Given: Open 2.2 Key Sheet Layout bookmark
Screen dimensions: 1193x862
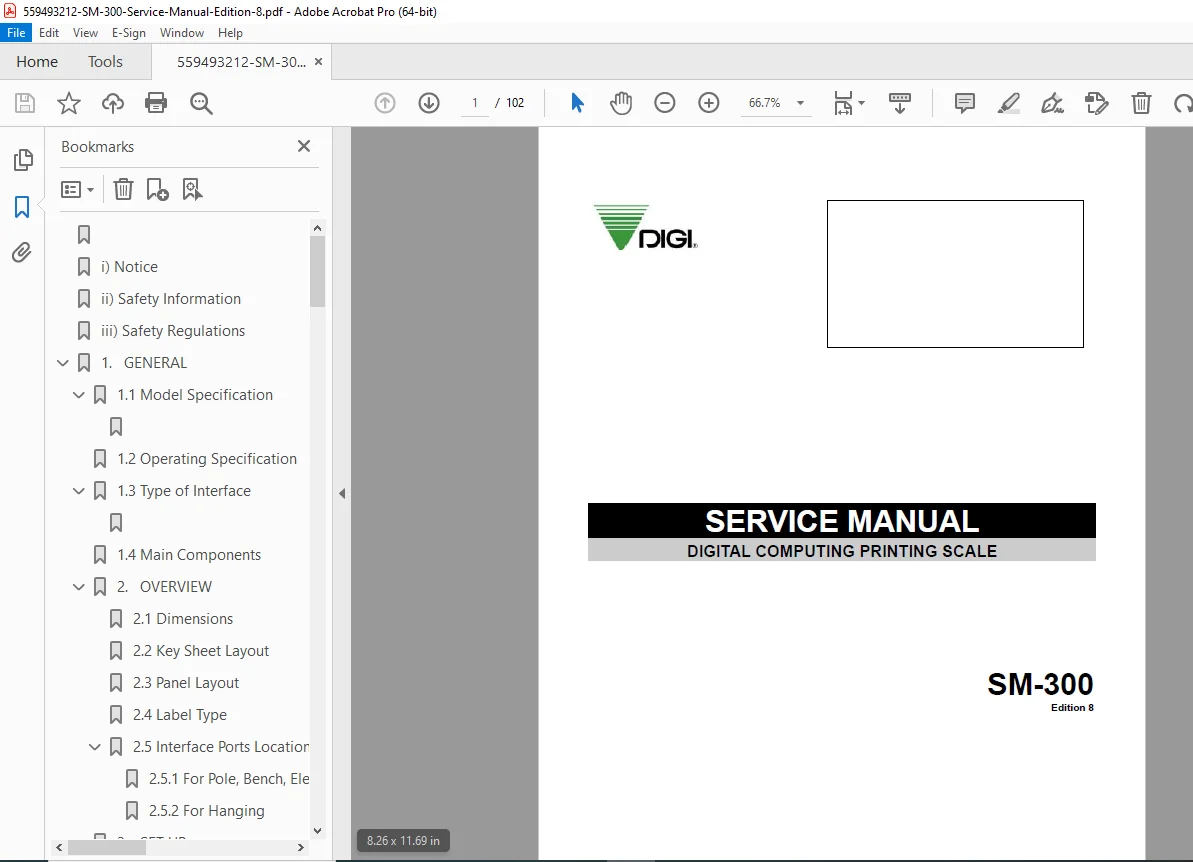Looking at the screenshot, I should click(201, 650).
